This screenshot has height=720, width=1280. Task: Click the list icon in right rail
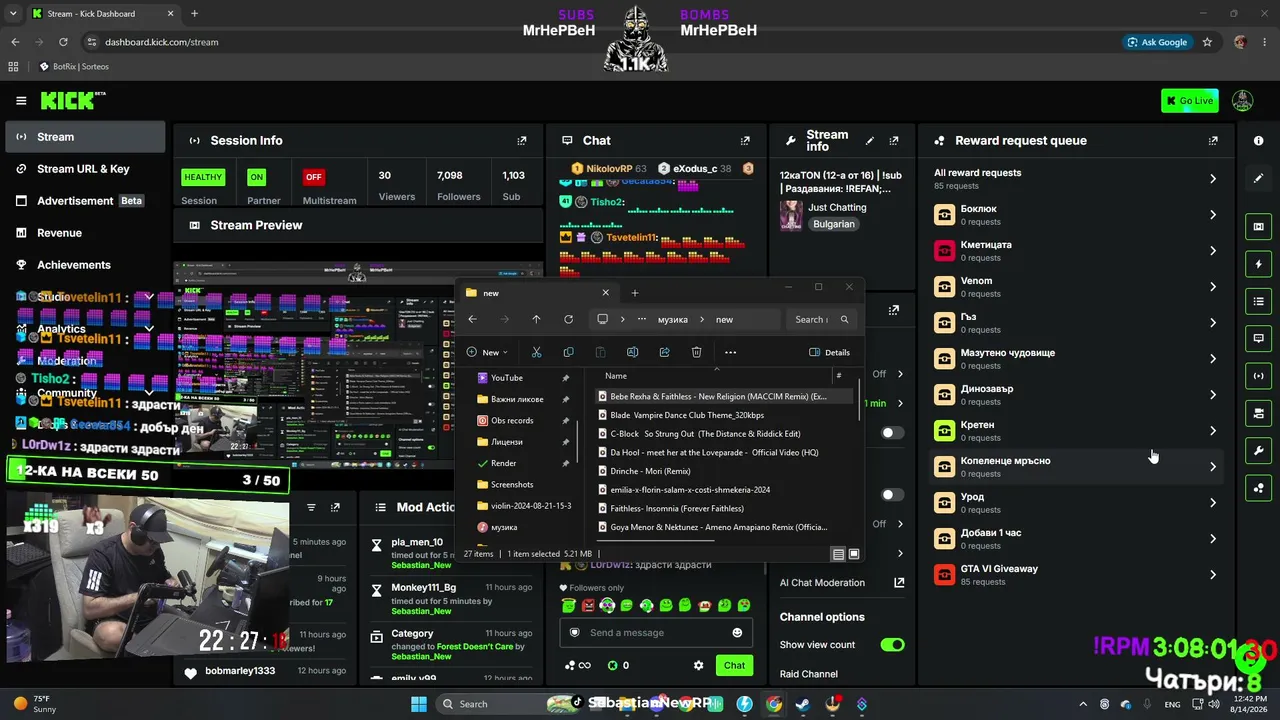pyautogui.click(x=1258, y=301)
